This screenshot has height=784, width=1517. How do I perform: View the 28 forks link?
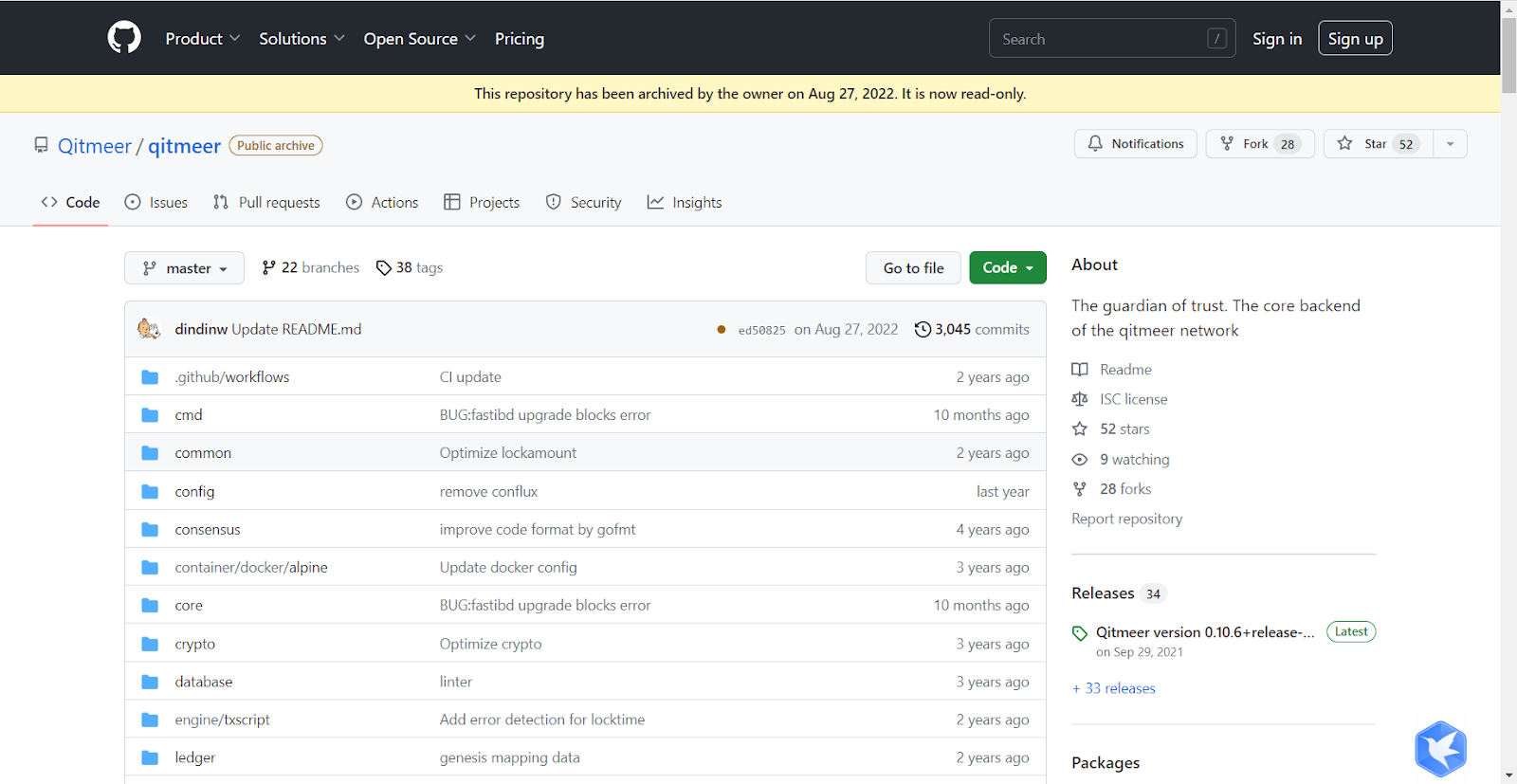tap(1111, 489)
